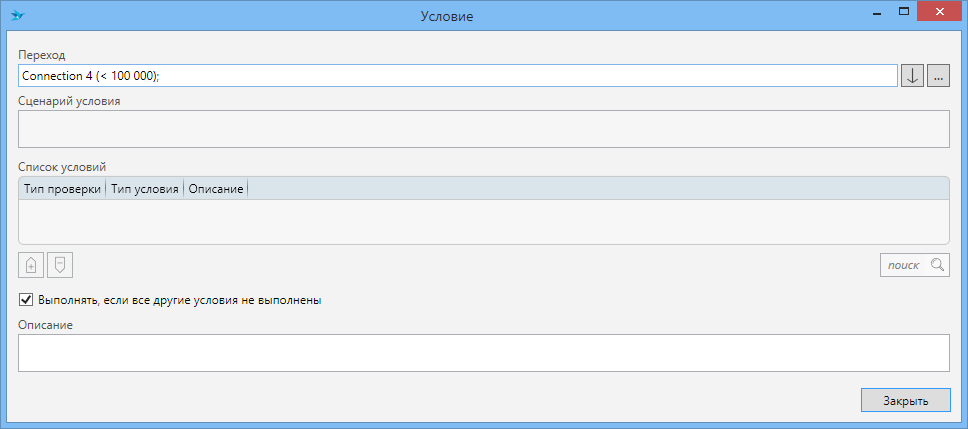Focus the Переход field with Connection 4

tap(457, 76)
